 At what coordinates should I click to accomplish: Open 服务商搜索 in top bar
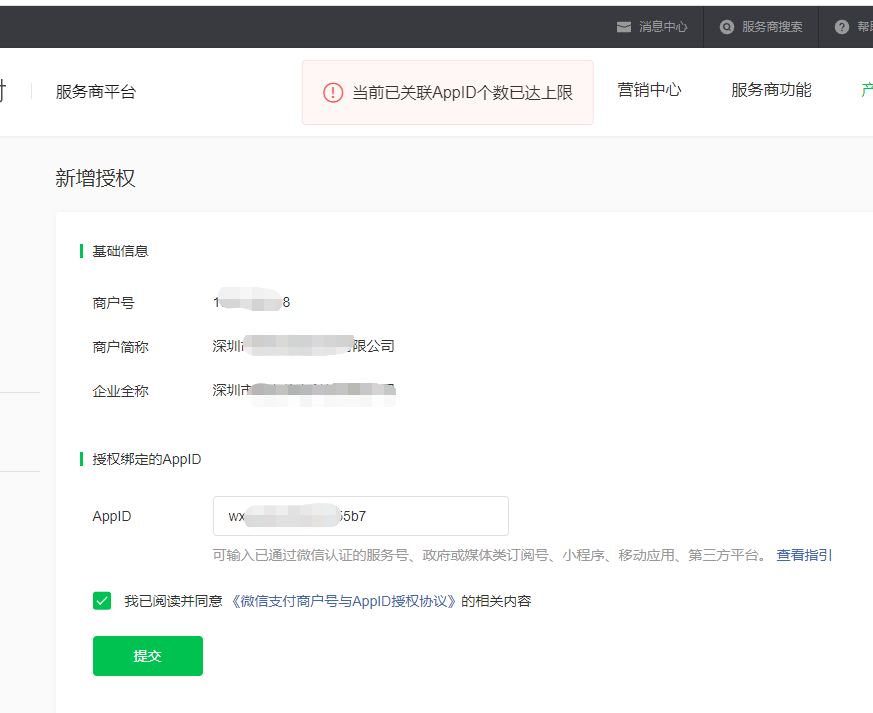point(772,27)
